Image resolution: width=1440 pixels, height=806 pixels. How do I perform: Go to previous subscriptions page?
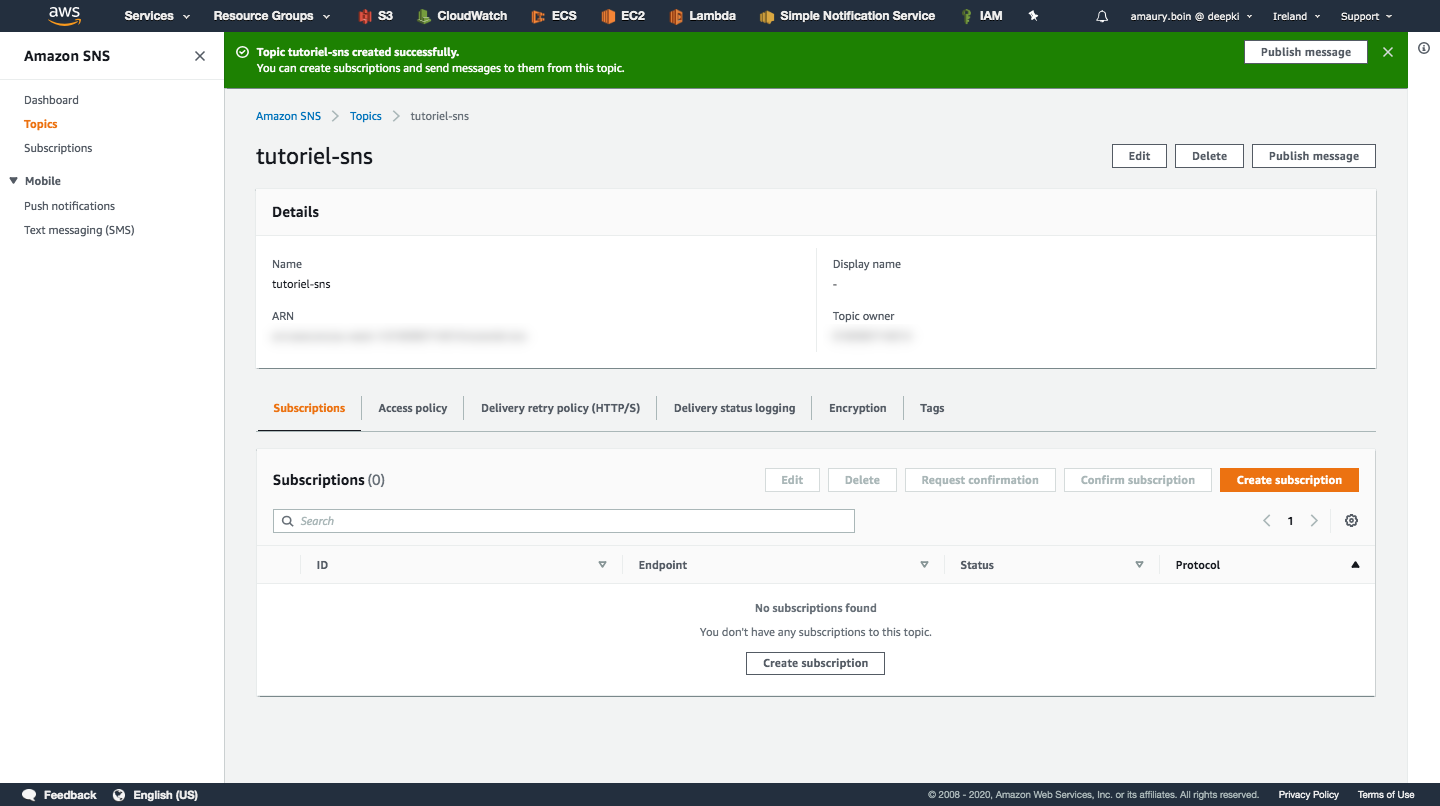pyautogui.click(x=1267, y=521)
